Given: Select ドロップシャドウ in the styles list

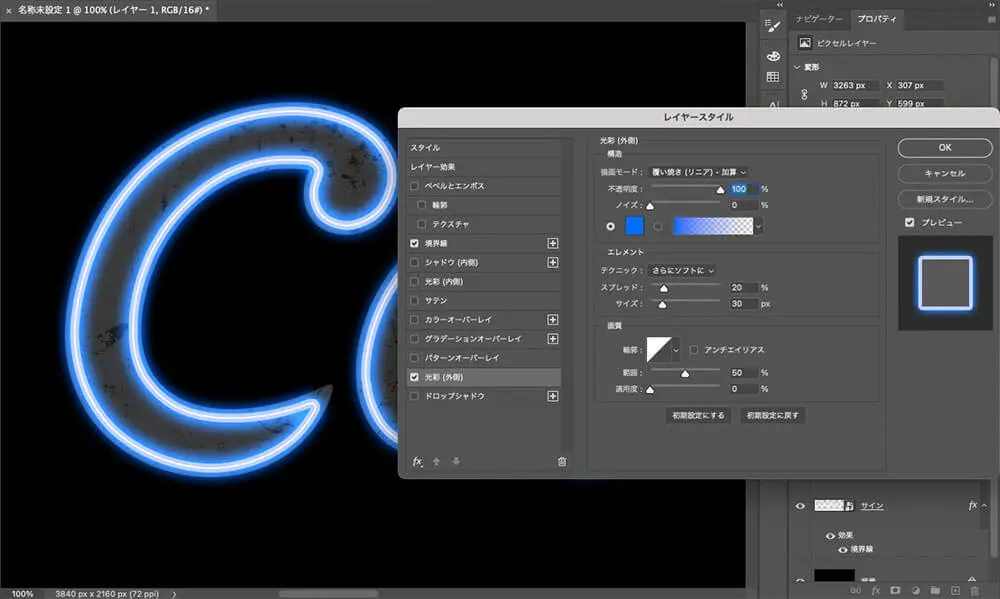Looking at the screenshot, I should pos(456,397).
